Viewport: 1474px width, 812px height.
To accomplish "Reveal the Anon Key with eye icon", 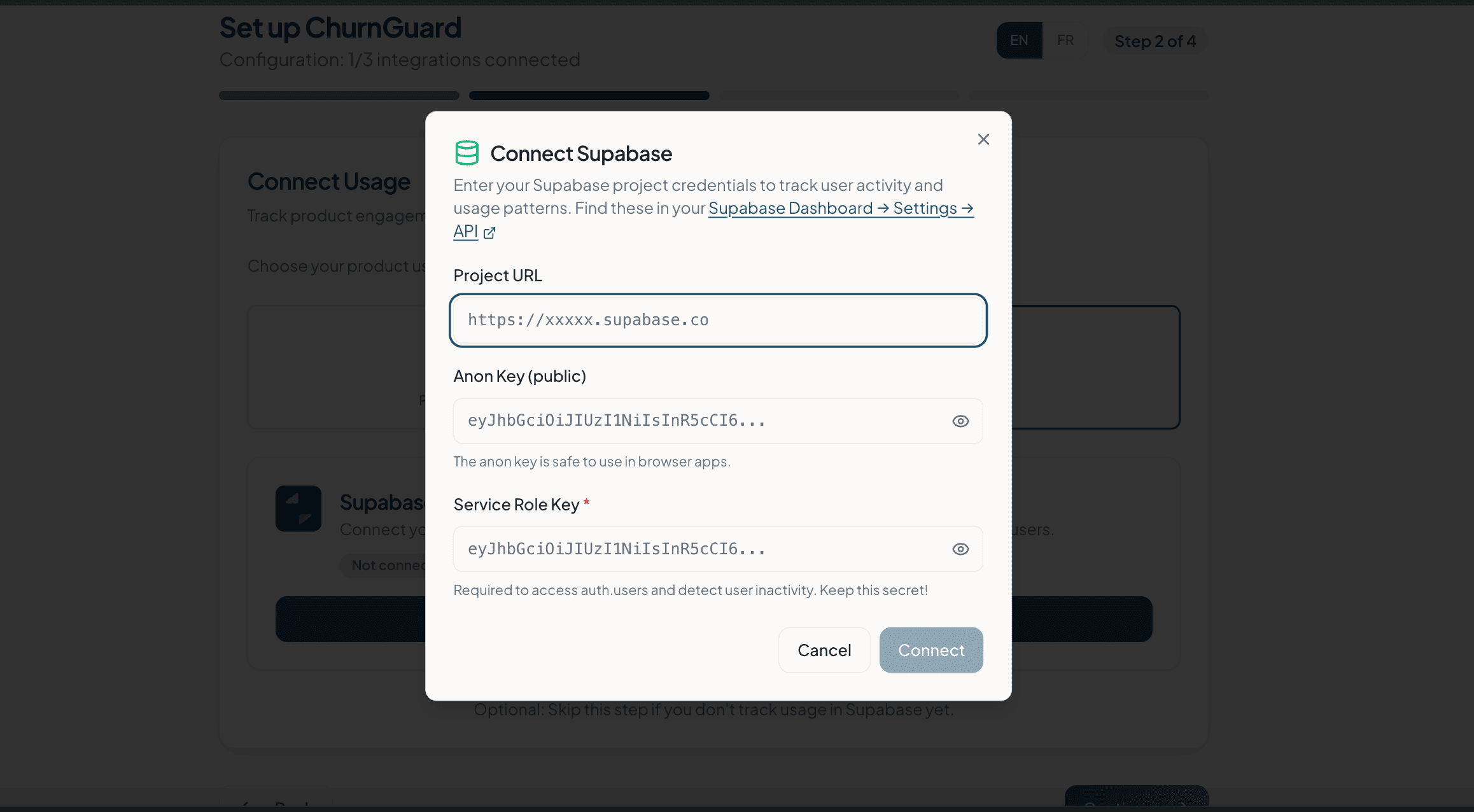I will pos(960,421).
